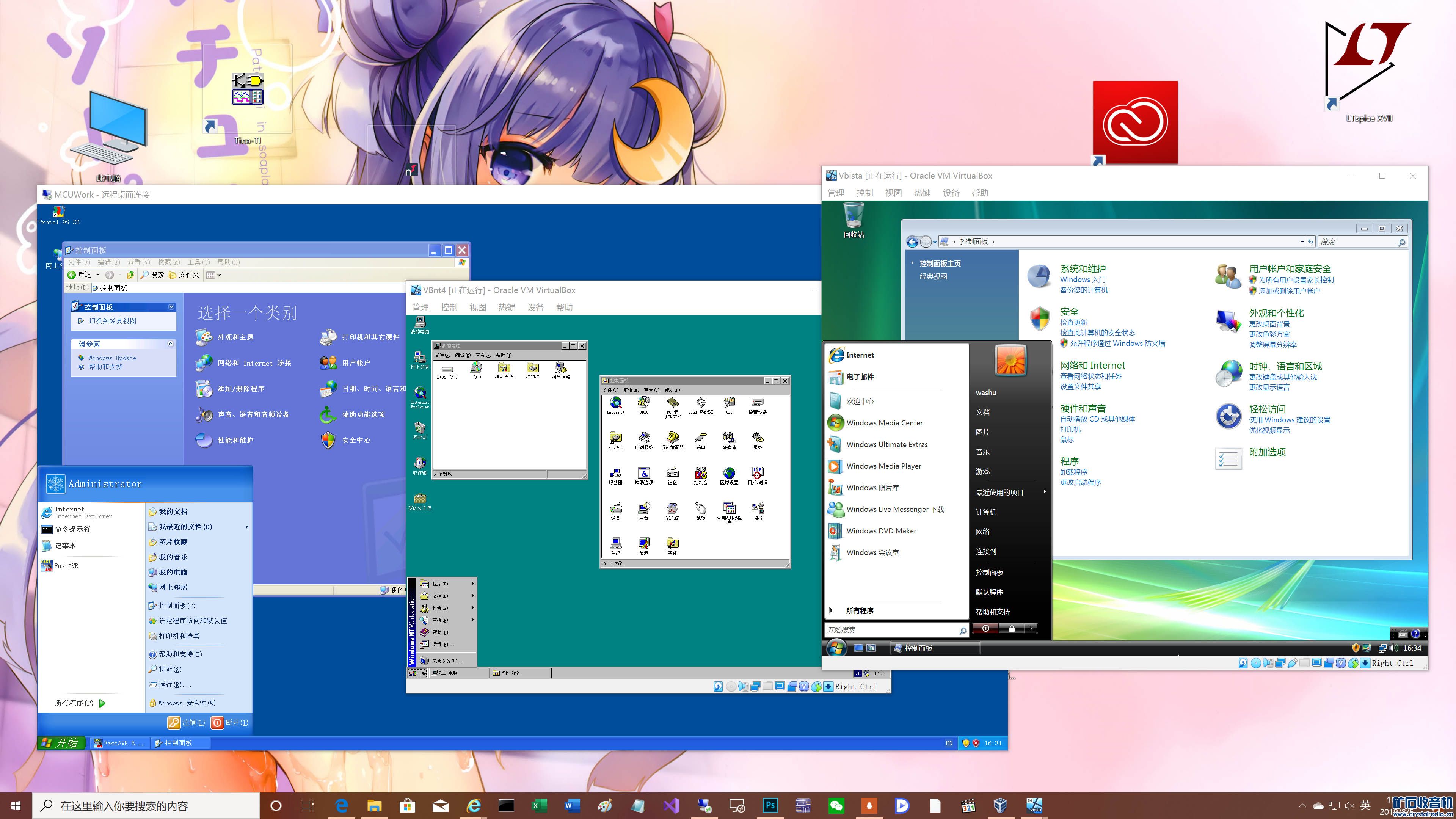Open ODBC icon in NT4 control panel
The height and width of the screenshot is (819, 1456).
pyautogui.click(x=644, y=405)
